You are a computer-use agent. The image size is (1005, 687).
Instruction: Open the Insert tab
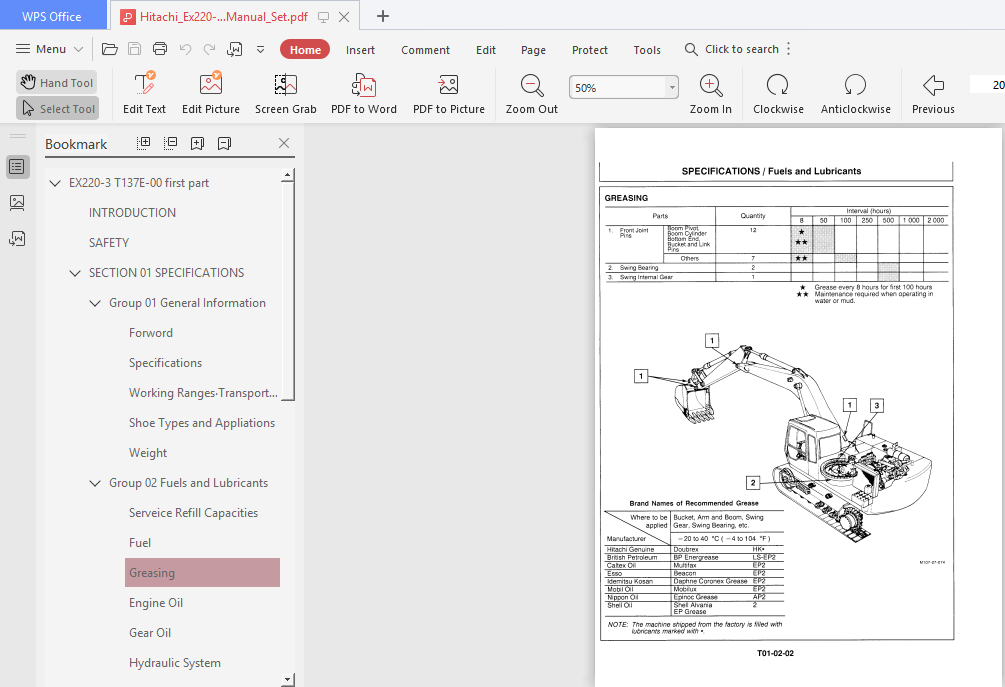pos(360,50)
